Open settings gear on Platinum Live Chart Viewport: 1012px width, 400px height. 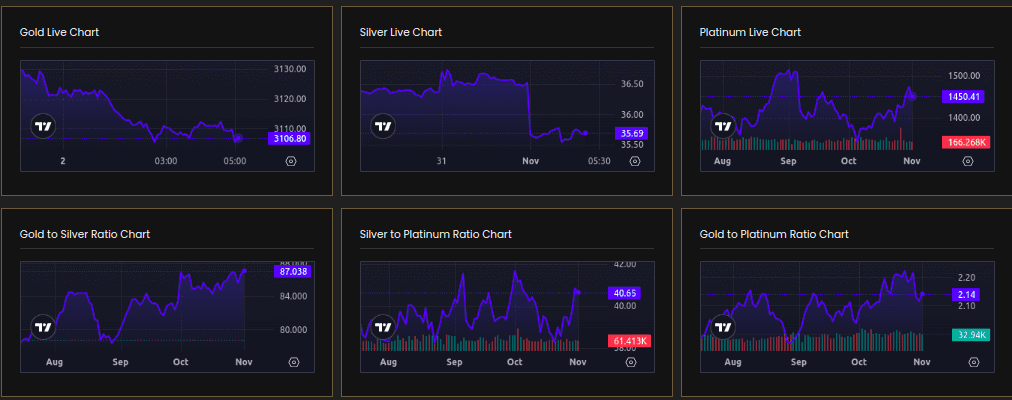tap(971, 161)
